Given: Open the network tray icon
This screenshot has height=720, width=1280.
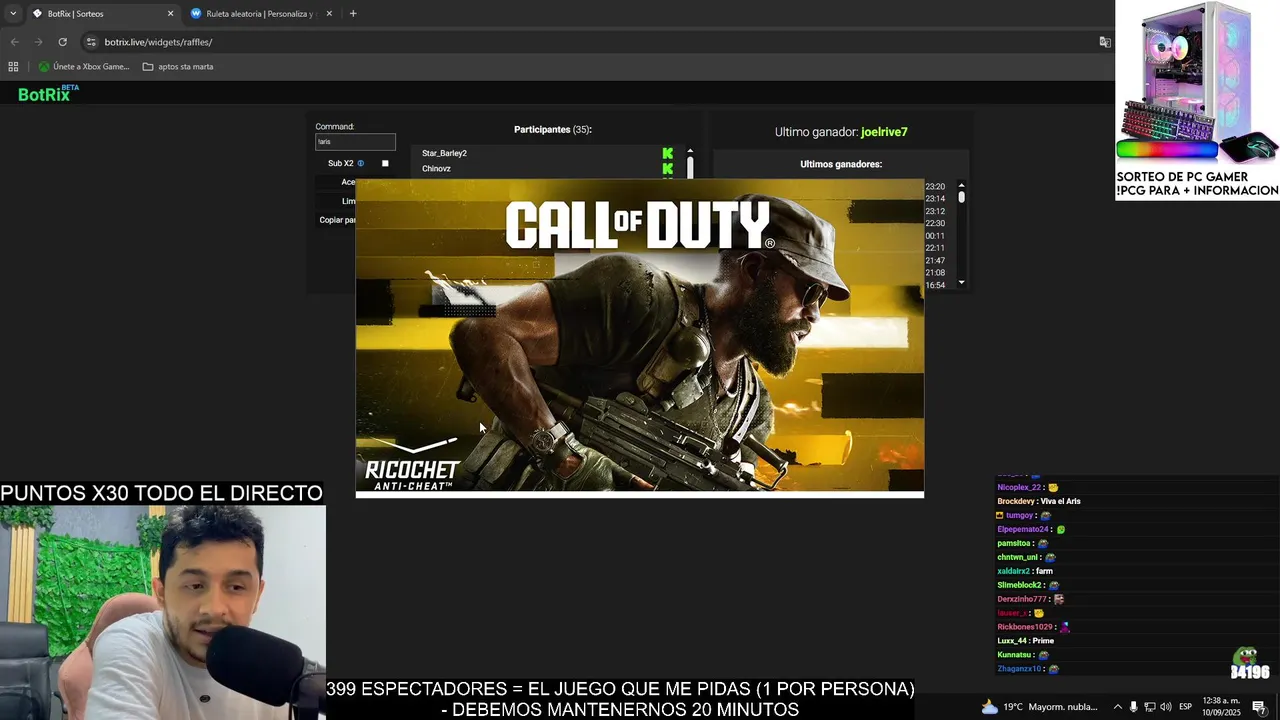Looking at the screenshot, I should [x=1149, y=707].
